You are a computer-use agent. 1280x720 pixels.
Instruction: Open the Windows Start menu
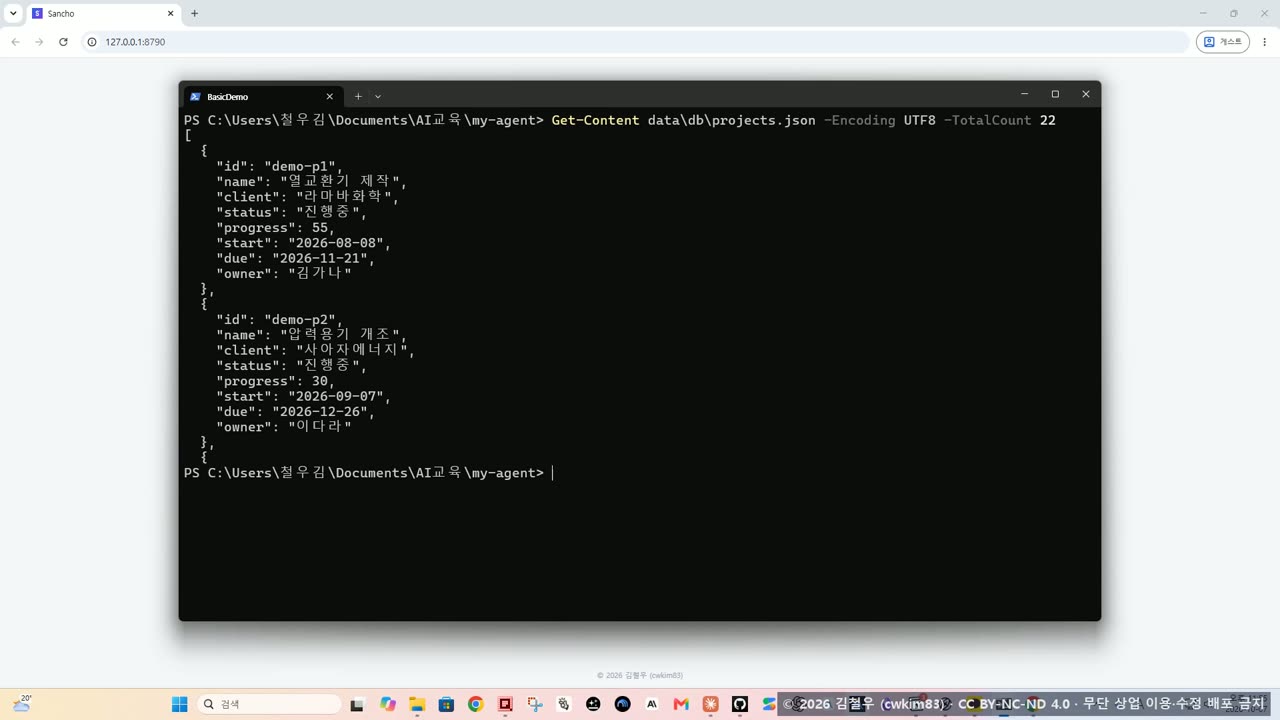click(x=180, y=704)
